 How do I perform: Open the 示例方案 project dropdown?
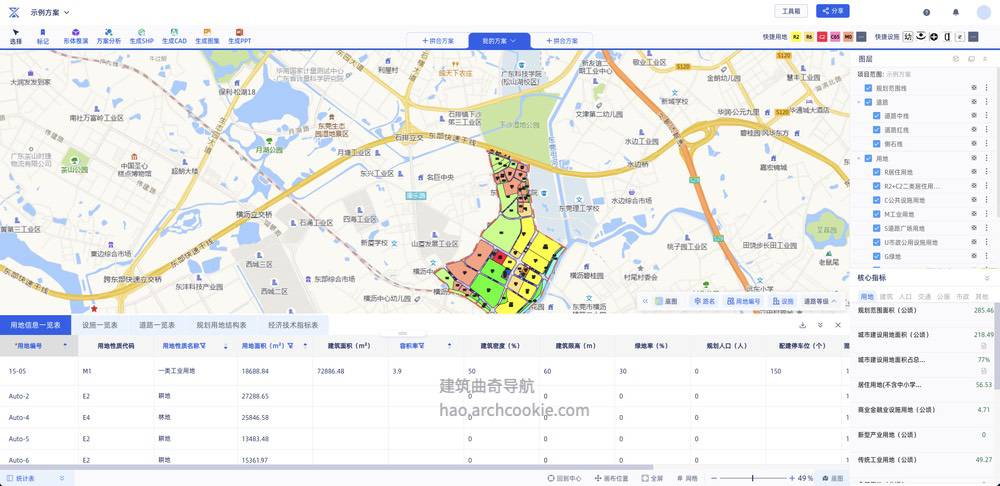pyautogui.click(x=50, y=12)
